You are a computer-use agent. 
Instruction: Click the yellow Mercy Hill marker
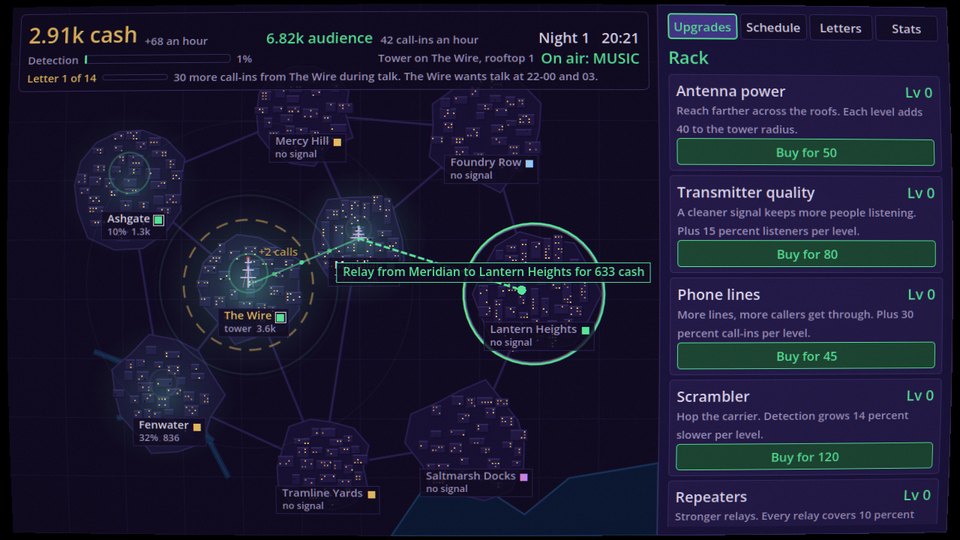pos(337,142)
